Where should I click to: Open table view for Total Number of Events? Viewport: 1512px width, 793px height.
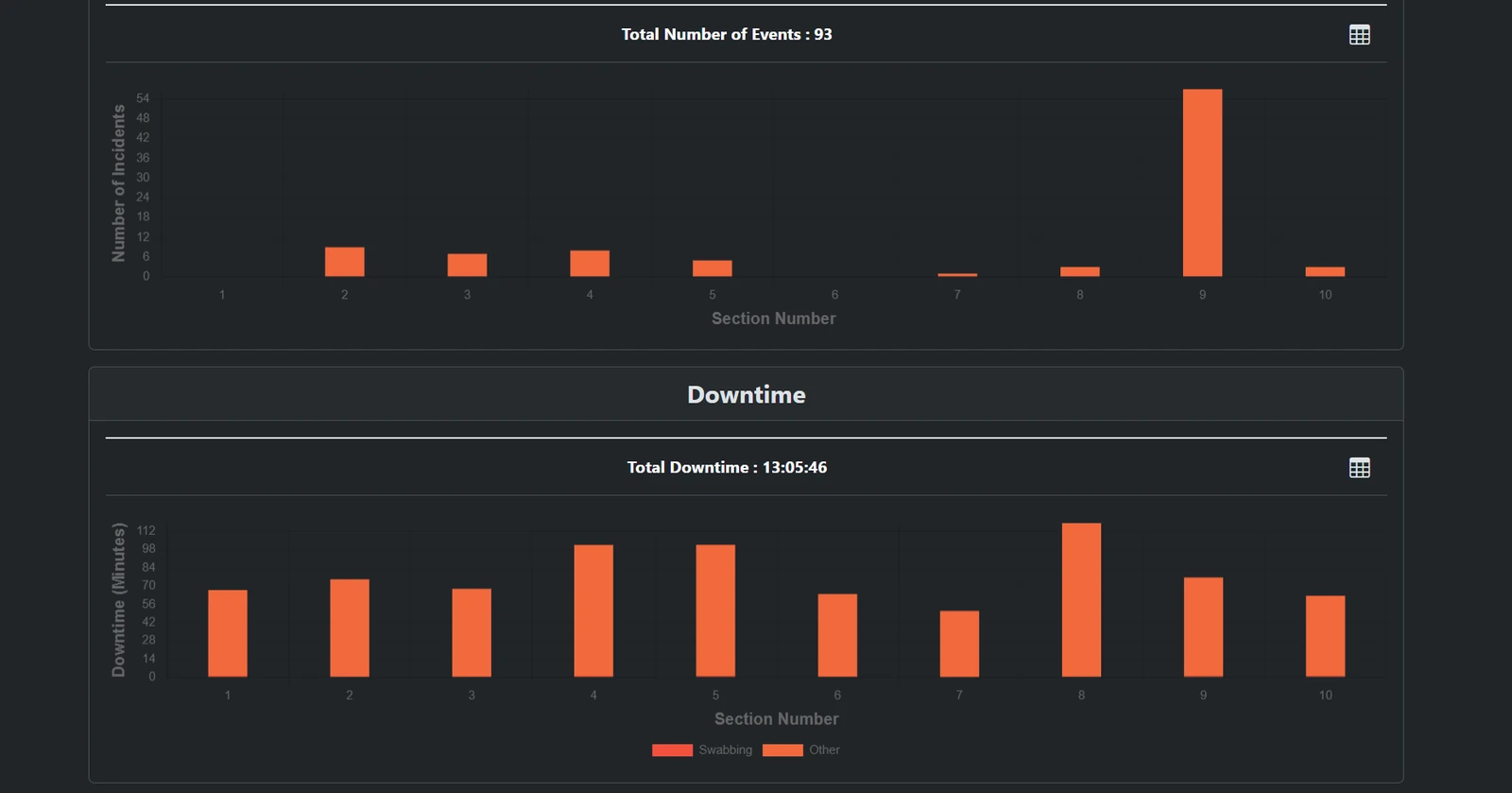tap(1359, 35)
